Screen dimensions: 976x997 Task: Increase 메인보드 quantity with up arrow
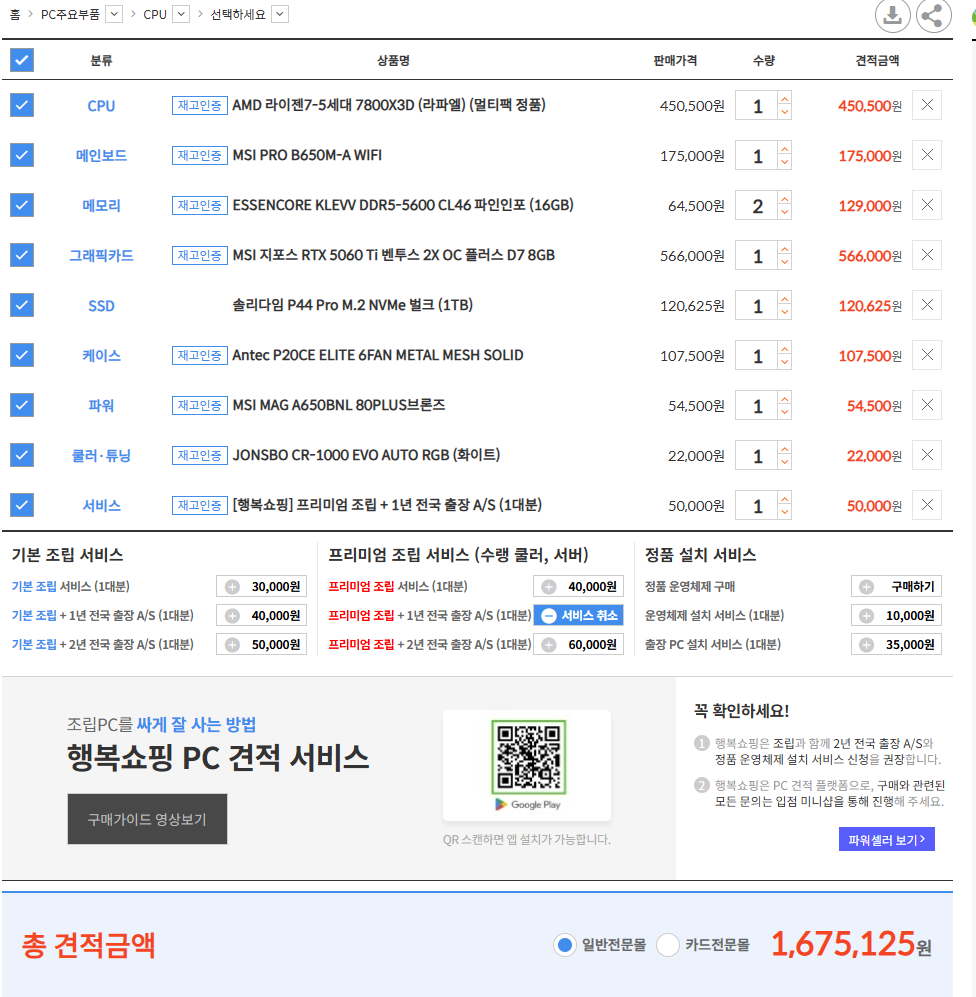(785, 149)
